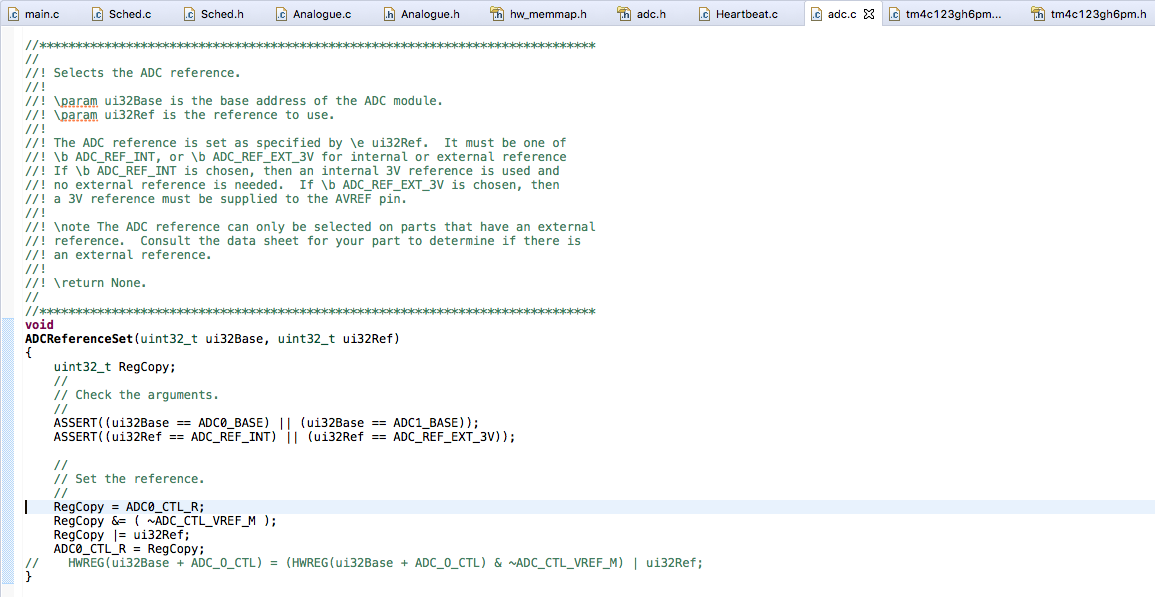Click the '\return None.' comment line

[x=85, y=283]
